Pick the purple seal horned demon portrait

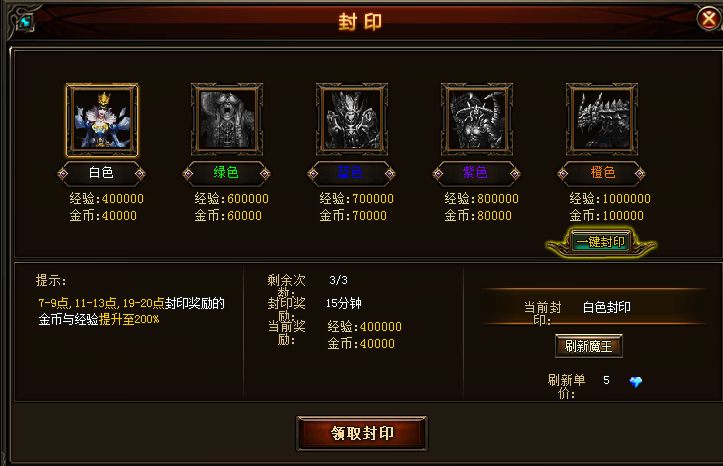(477, 120)
